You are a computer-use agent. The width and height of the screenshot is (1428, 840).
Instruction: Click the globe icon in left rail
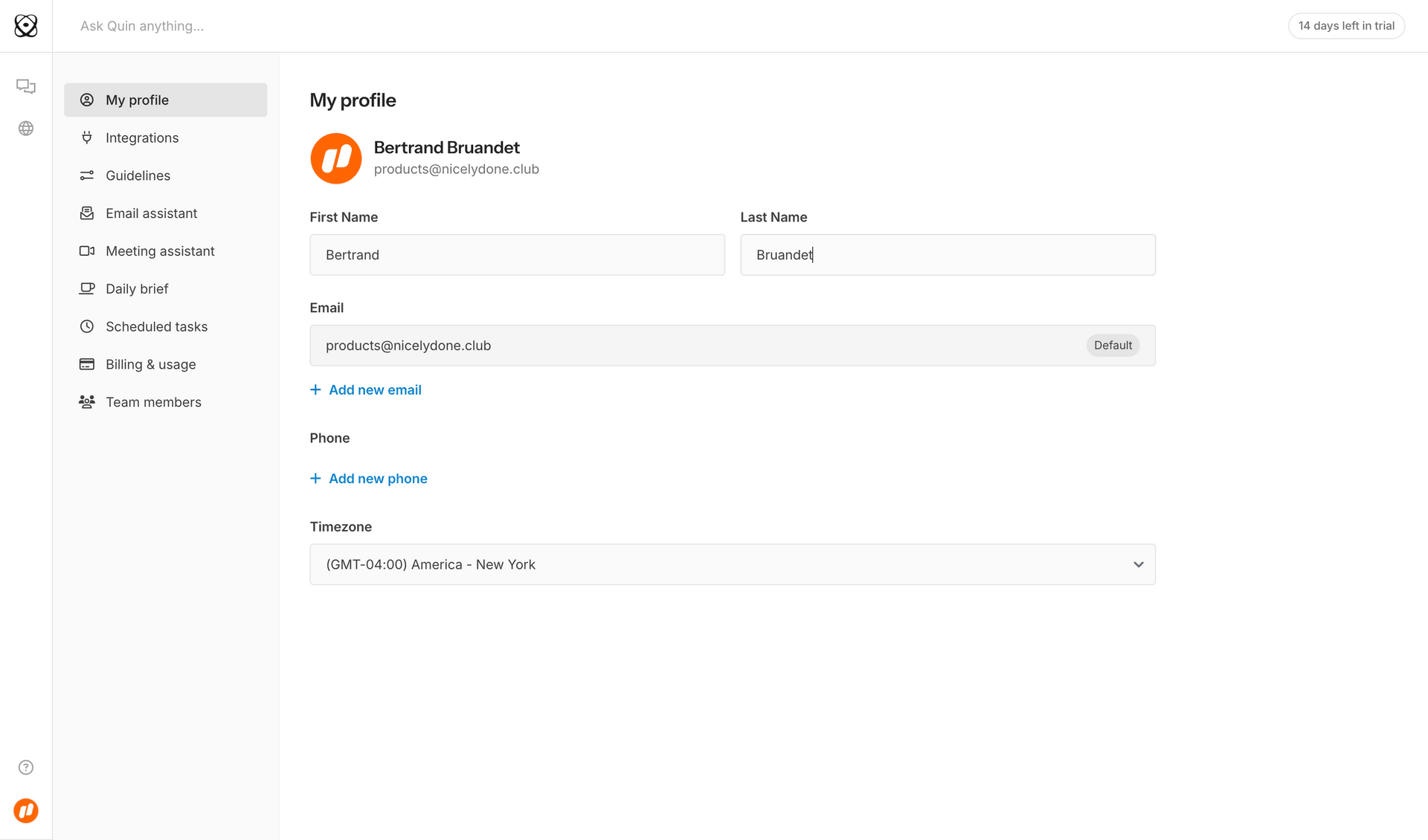(x=26, y=129)
